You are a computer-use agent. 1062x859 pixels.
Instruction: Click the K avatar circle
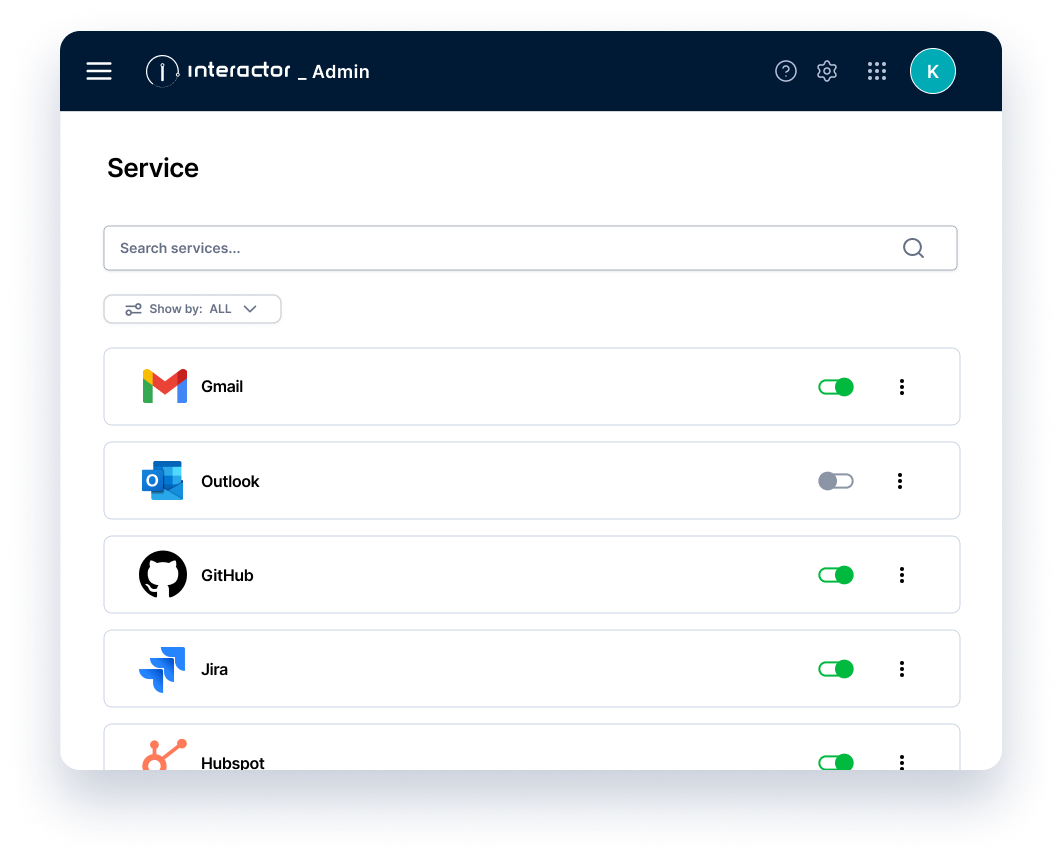(x=932, y=71)
